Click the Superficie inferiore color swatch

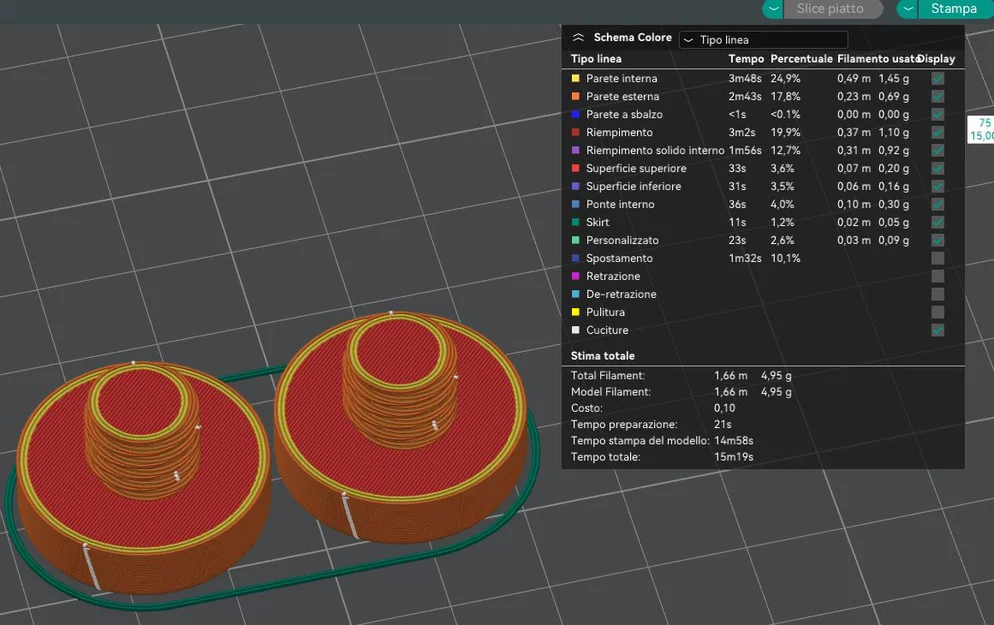point(576,186)
